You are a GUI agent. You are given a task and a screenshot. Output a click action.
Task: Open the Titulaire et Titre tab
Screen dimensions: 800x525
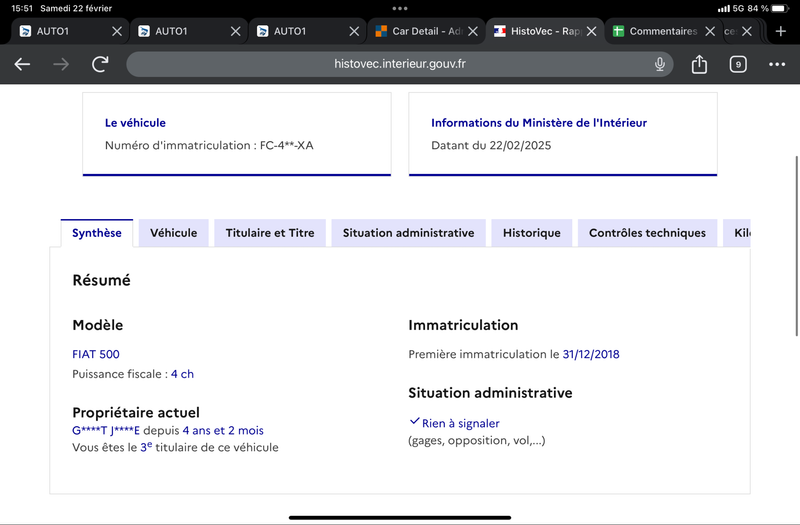270,233
